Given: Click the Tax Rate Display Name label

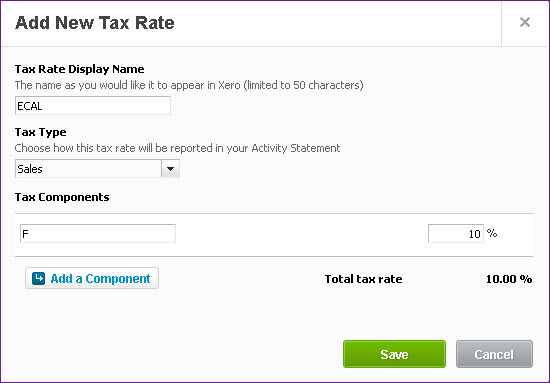Looking at the screenshot, I should coord(80,69).
